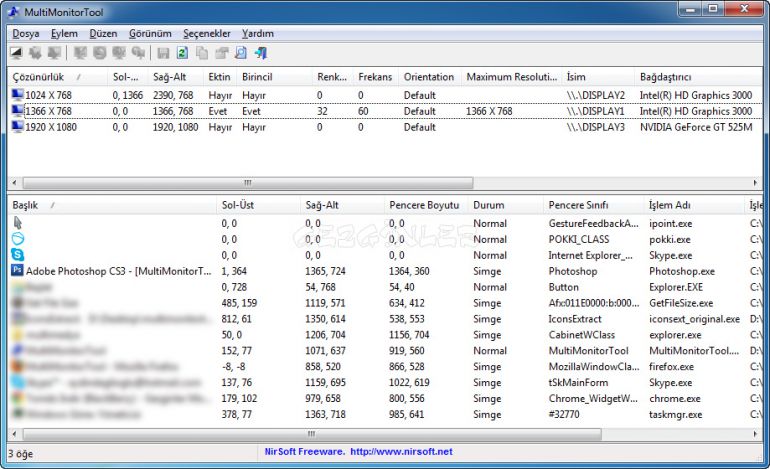
Task: Click the GestureFeedbackA... class cell
Action: click(x=594, y=223)
